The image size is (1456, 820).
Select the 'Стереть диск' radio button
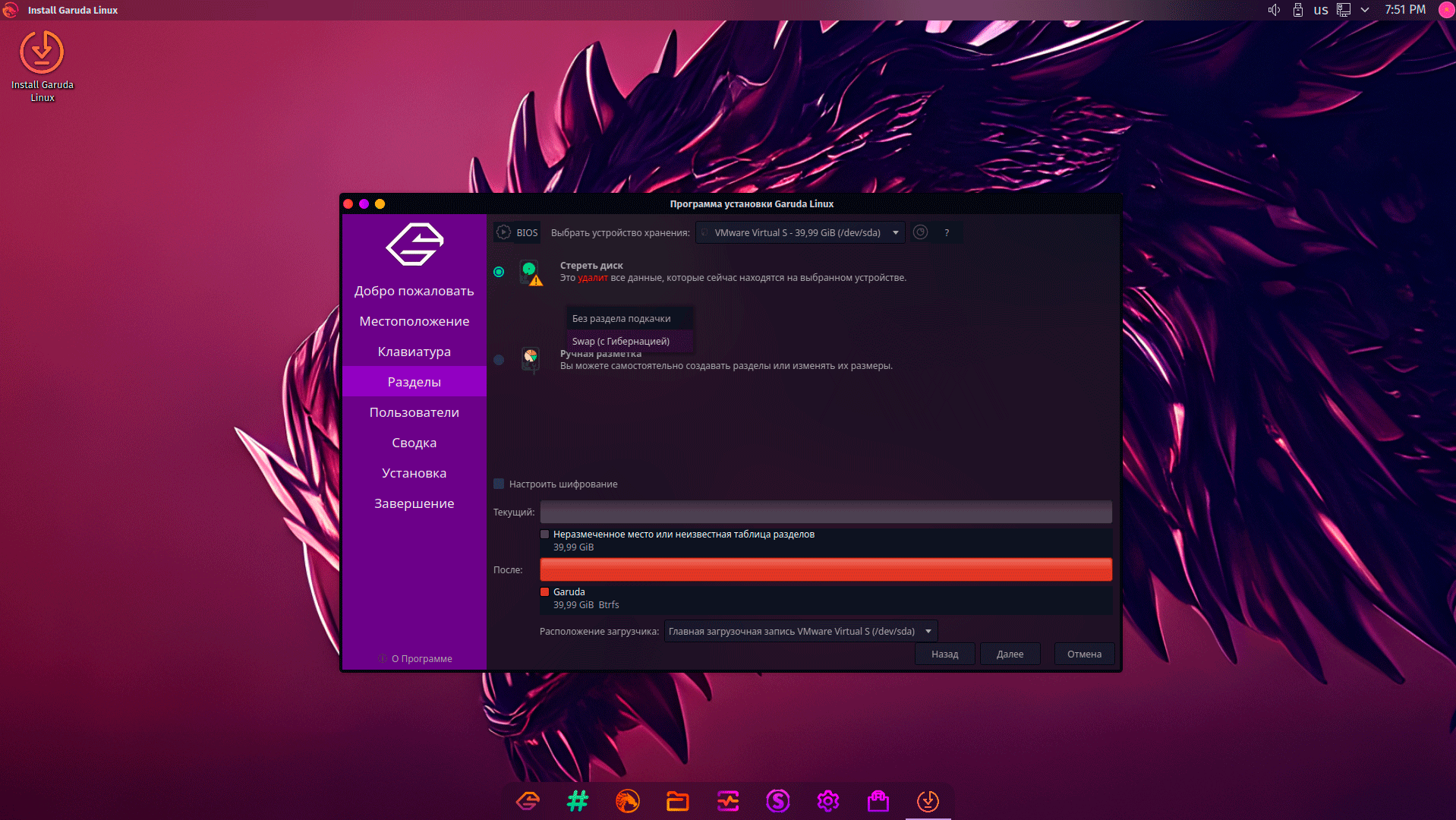click(x=499, y=272)
